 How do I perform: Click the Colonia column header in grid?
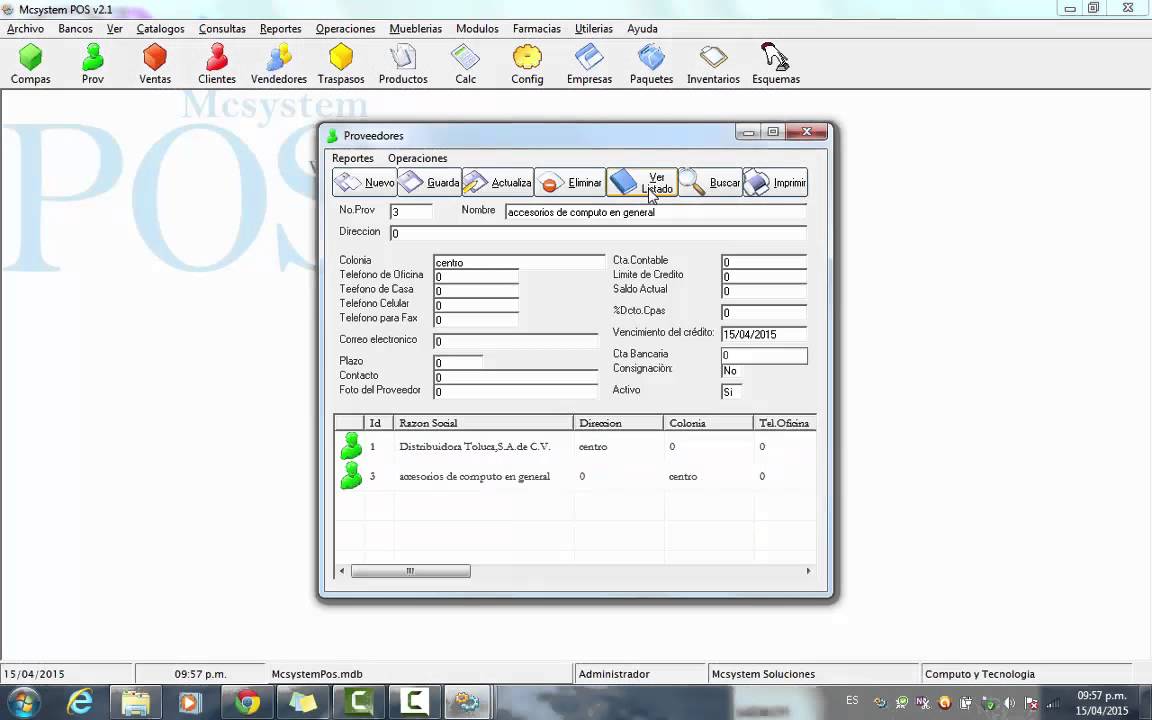pos(708,422)
